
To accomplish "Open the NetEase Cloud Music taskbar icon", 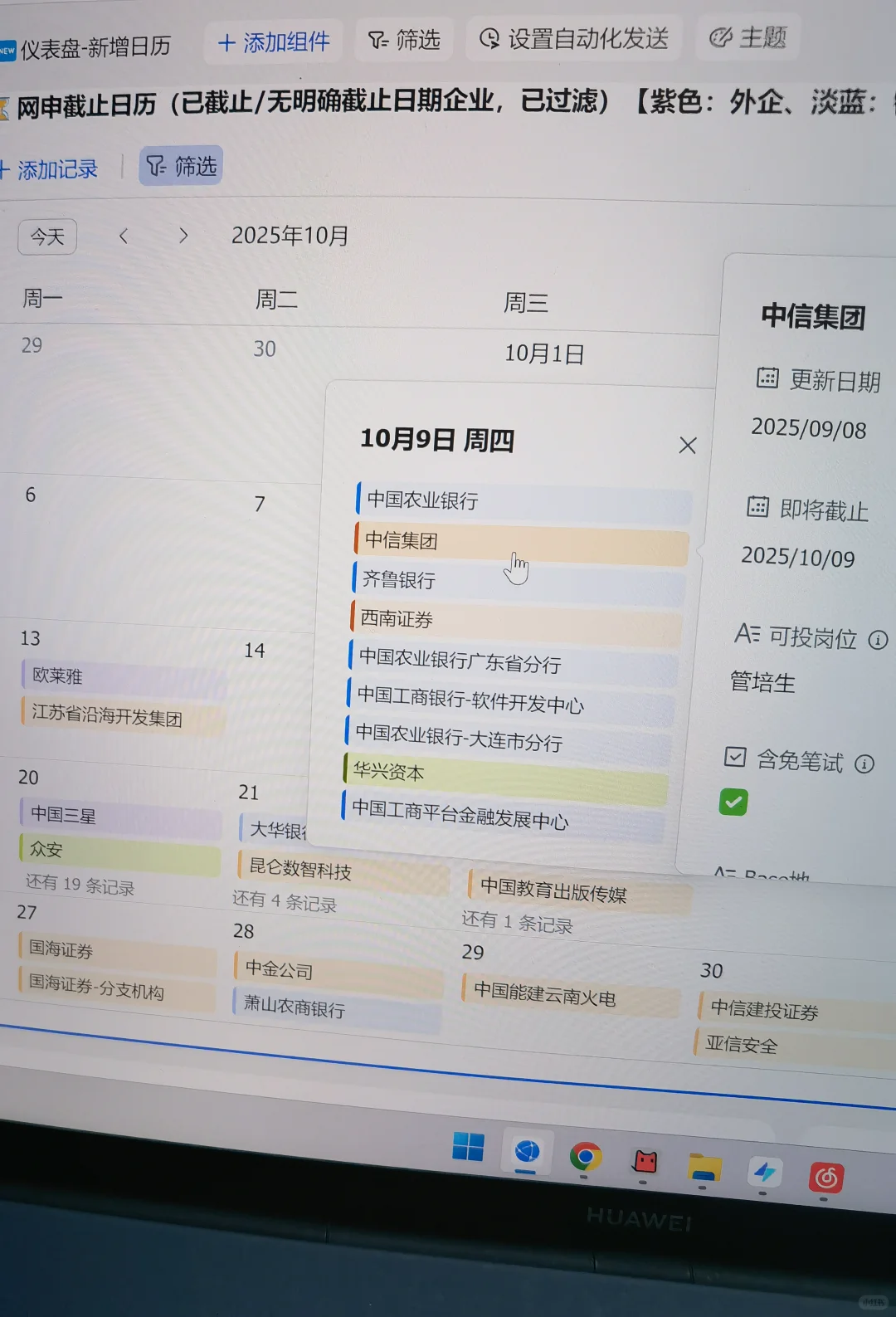I will point(826,1177).
